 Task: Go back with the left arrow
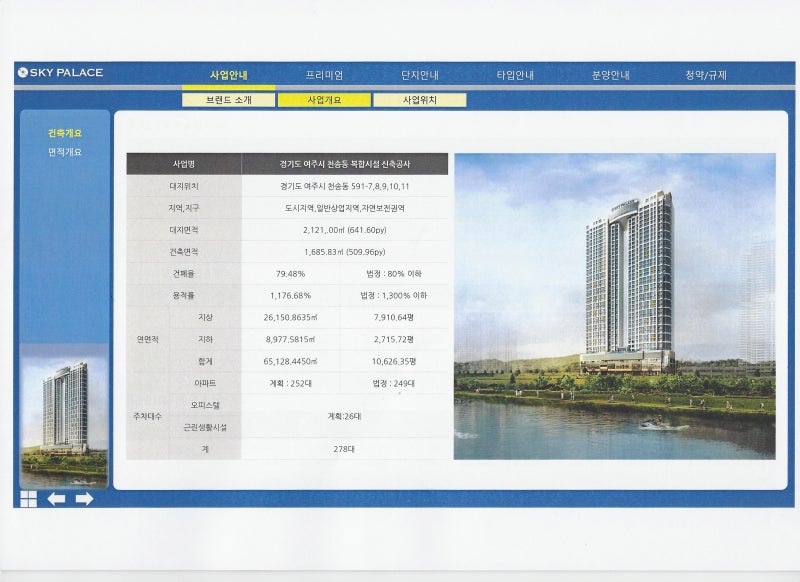pos(56,499)
